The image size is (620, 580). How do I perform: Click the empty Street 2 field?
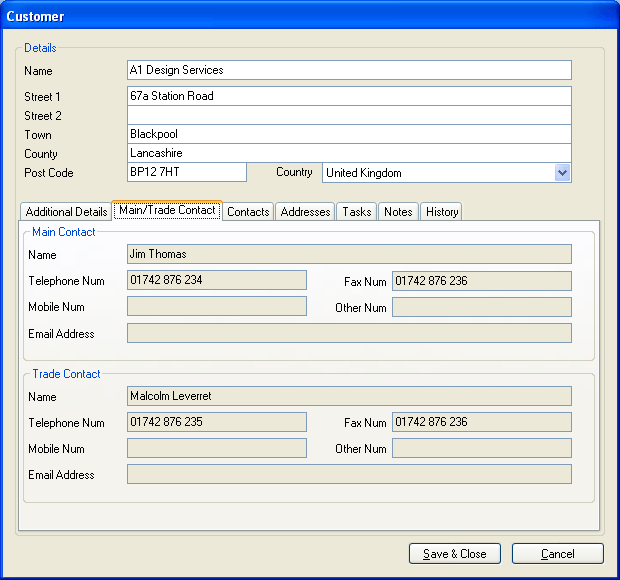coord(349,115)
